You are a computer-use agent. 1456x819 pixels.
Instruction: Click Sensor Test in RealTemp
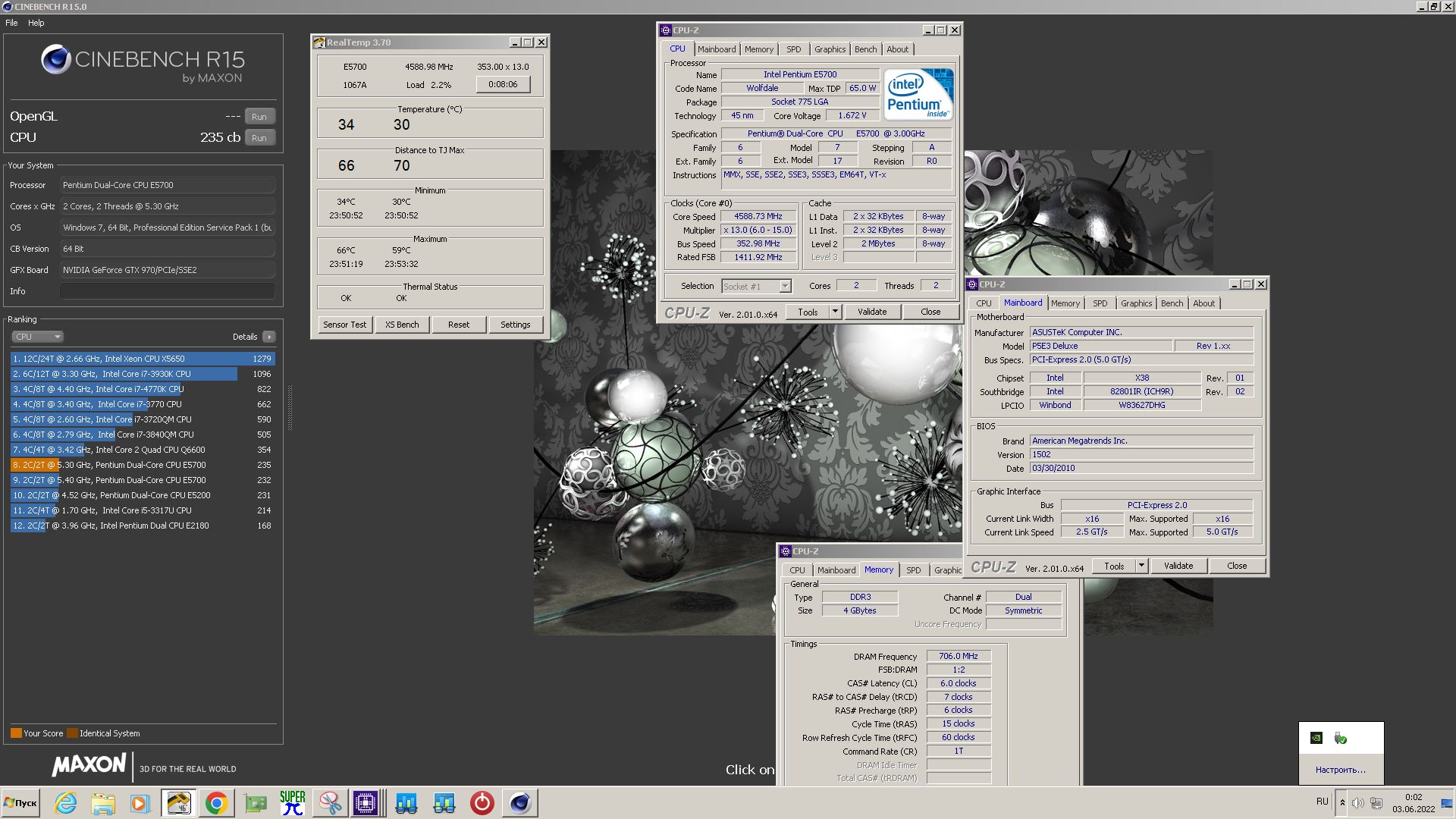pyautogui.click(x=344, y=325)
